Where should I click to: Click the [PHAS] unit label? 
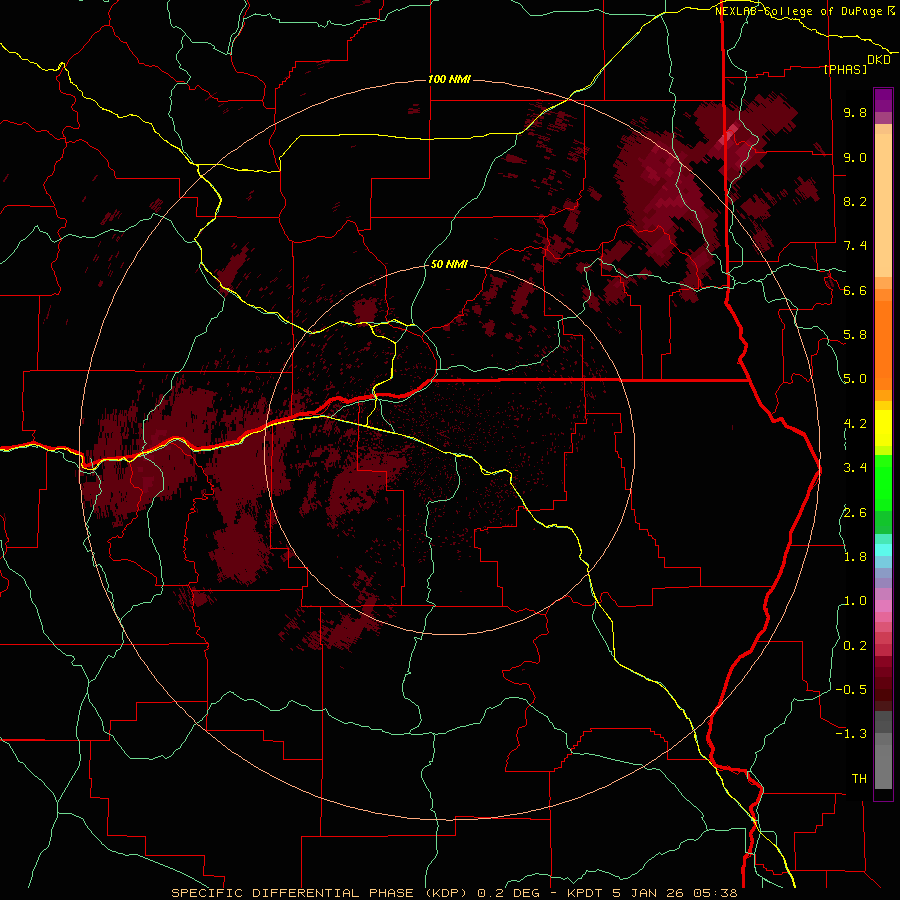coord(845,70)
